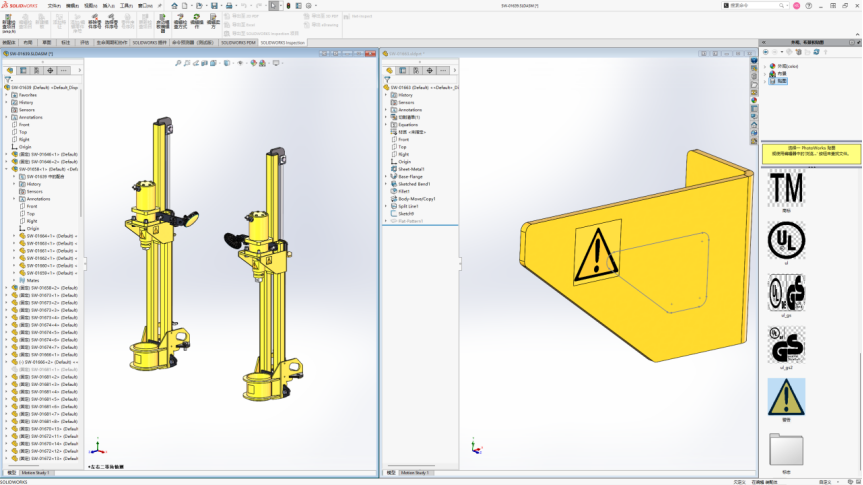This screenshot has height=485, width=863.
Task: Select Base-Flange feature in part tree
Action: [411, 176]
